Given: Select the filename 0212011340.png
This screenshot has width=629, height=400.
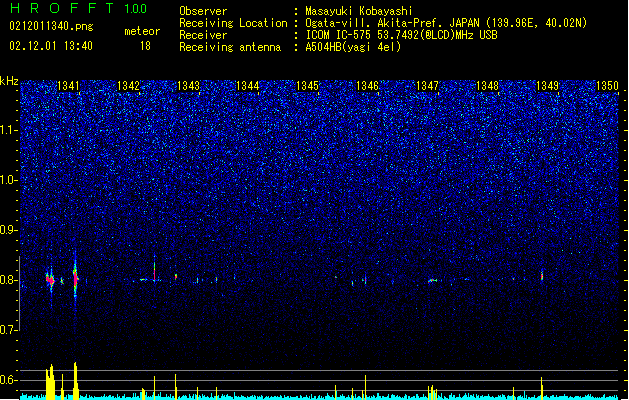Looking at the screenshot, I should click(51, 26).
